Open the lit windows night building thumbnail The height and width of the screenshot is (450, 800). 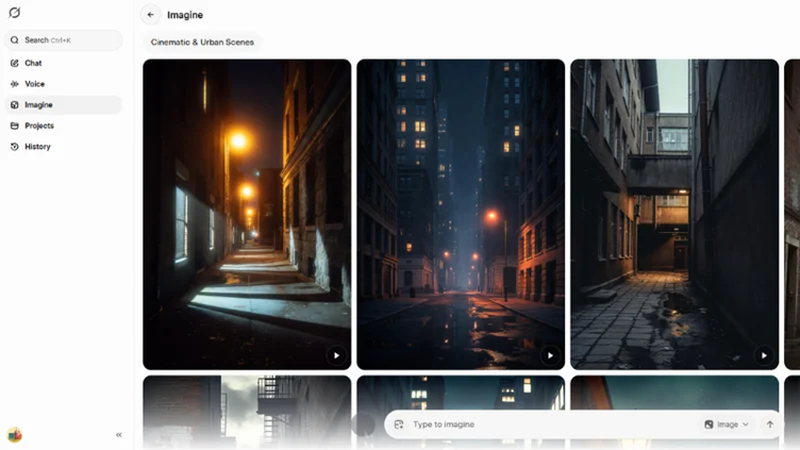461,393
